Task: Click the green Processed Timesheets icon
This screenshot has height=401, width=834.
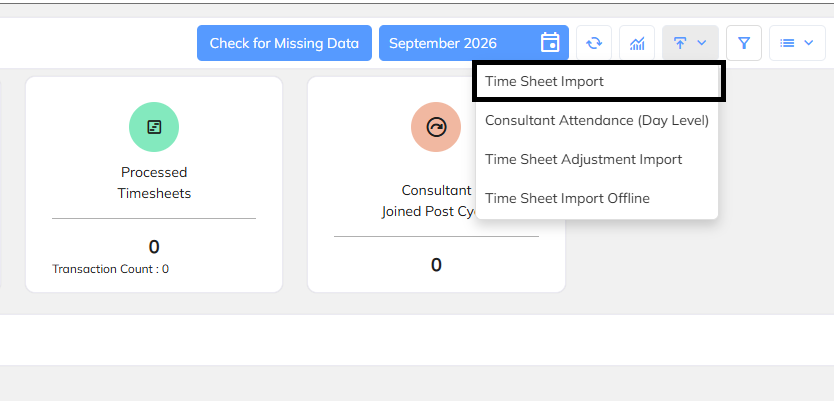Action: [x=154, y=127]
